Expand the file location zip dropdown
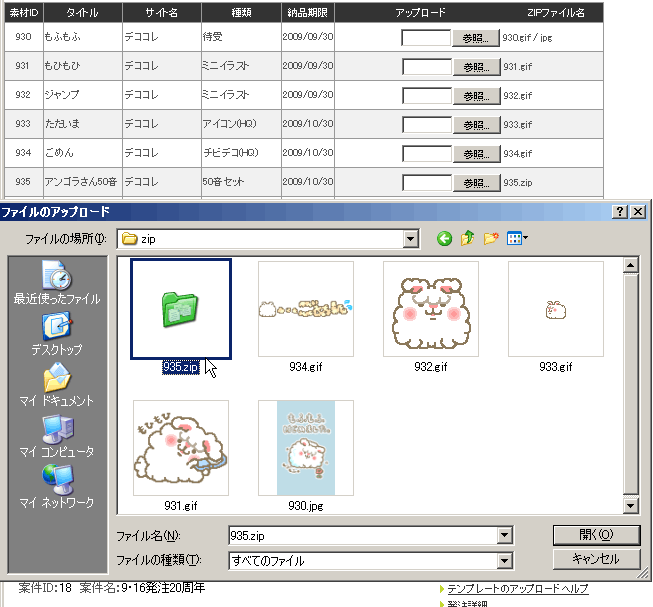 (x=410, y=239)
